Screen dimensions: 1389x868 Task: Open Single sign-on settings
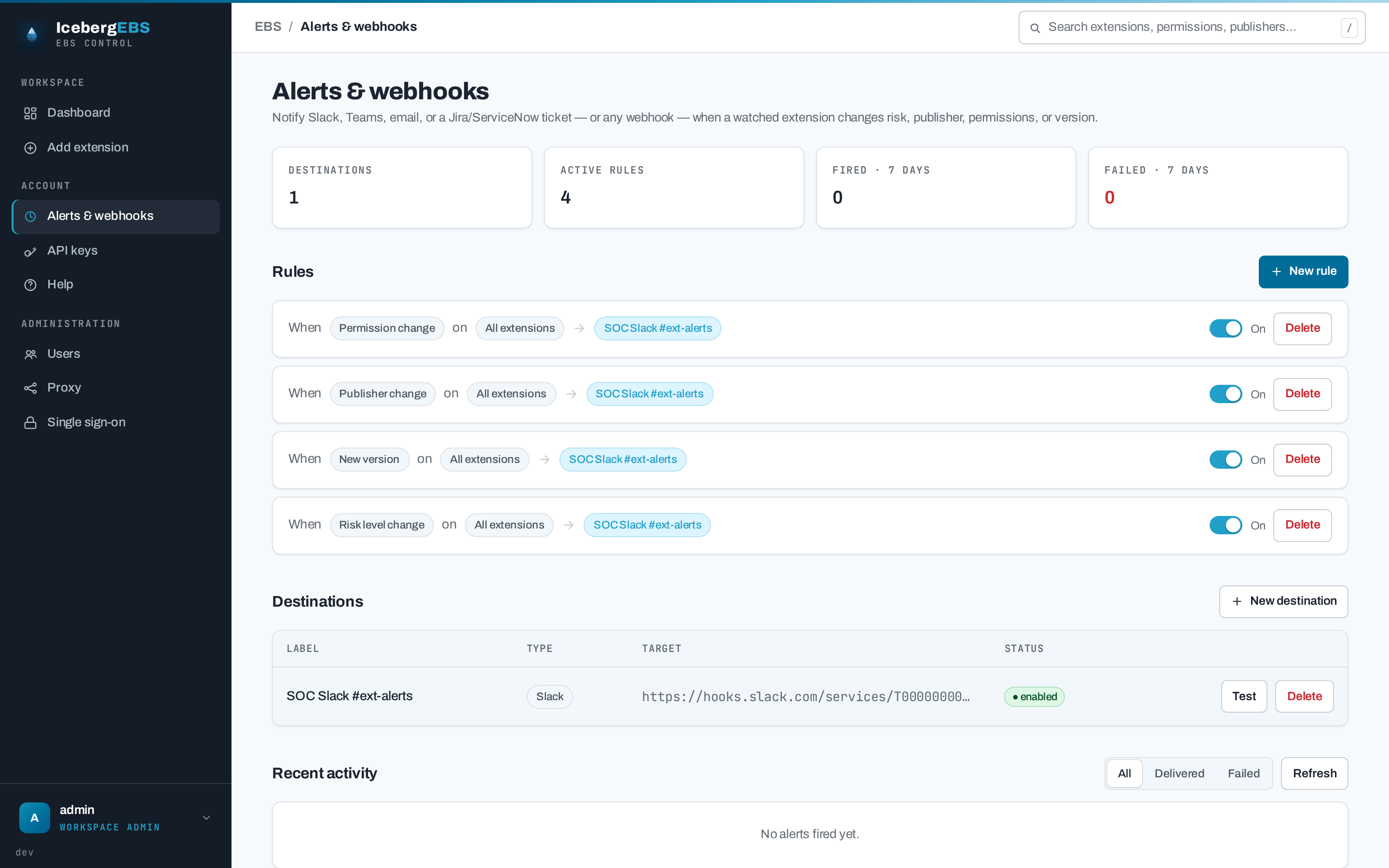[116, 422]
